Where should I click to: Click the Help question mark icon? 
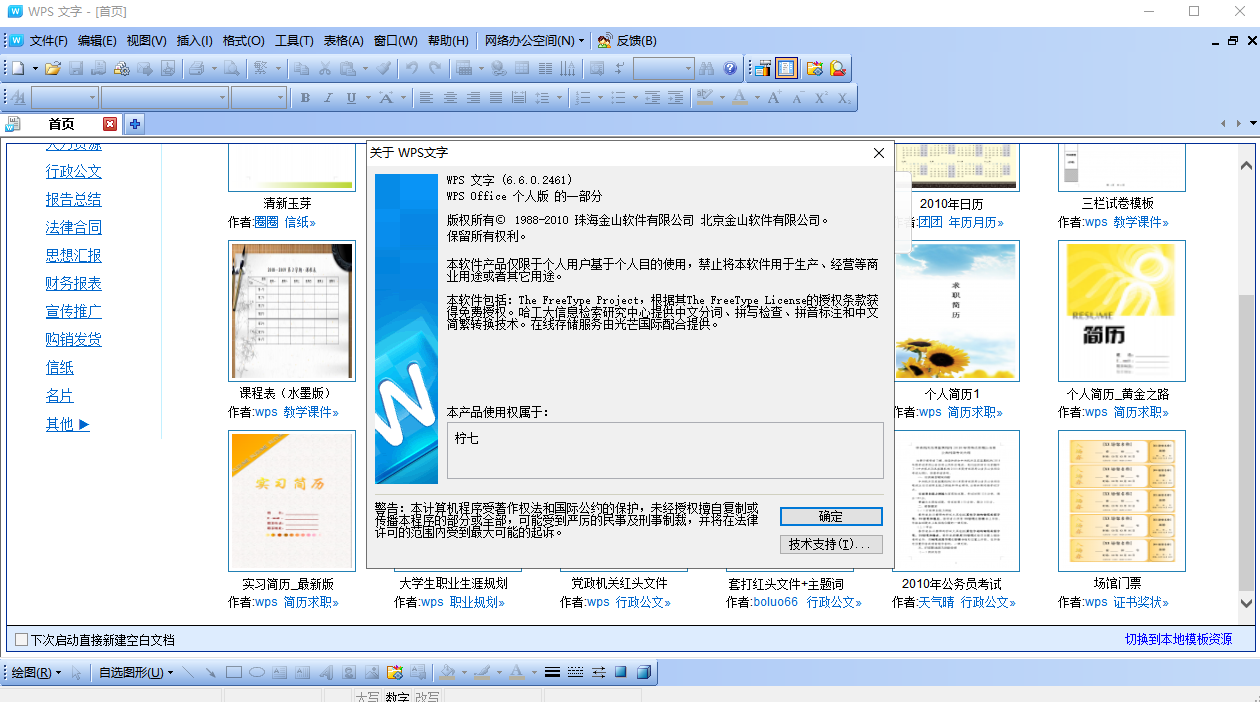pos(730,68)
